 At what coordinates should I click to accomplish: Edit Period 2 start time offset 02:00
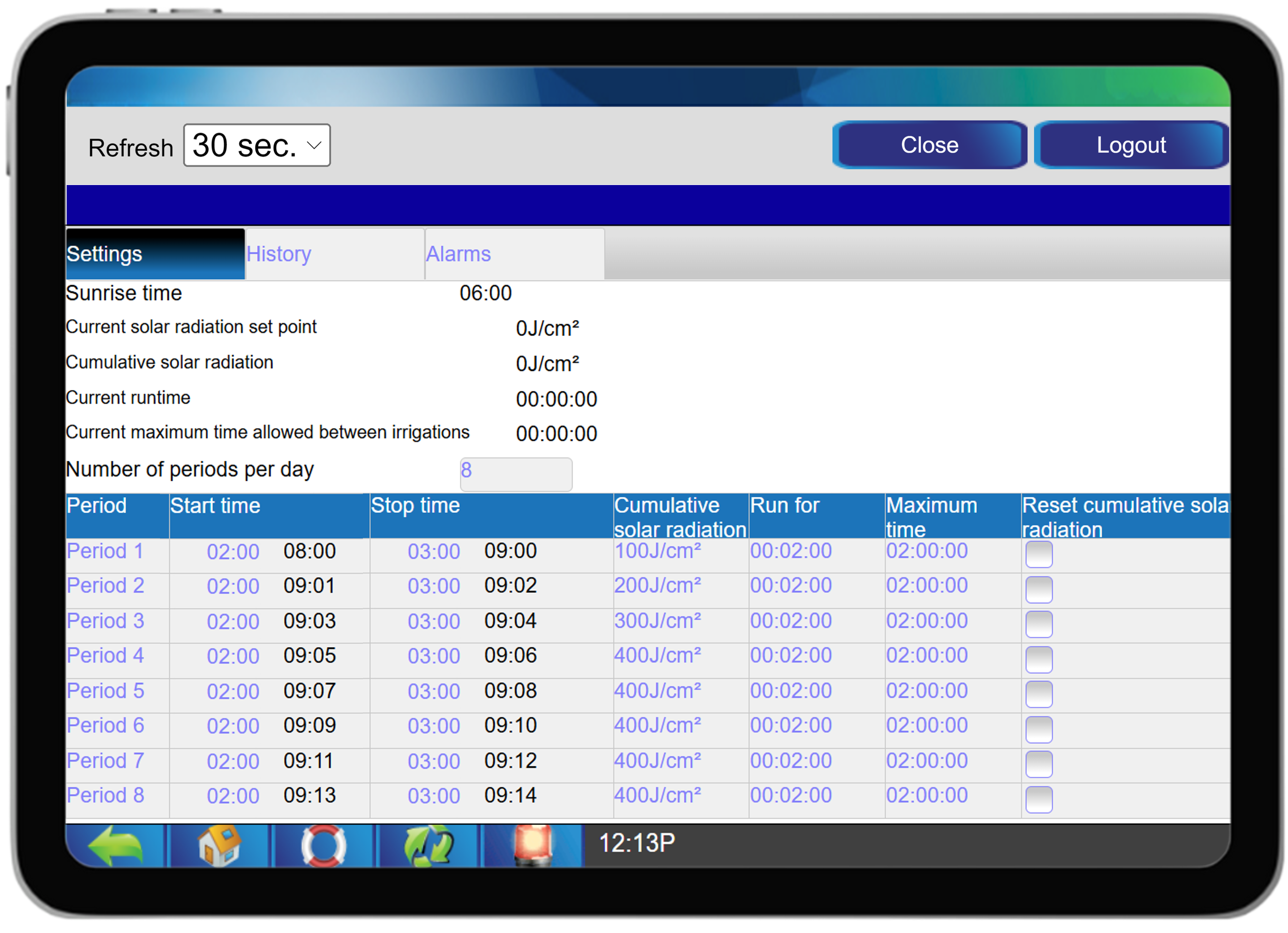[233, 586]
